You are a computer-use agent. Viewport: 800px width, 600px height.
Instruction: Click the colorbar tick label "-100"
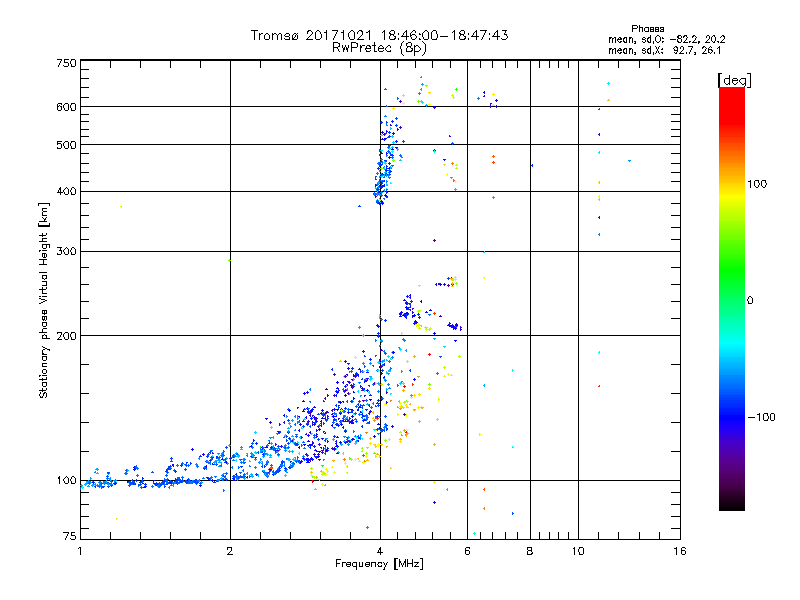pos(761,417)
